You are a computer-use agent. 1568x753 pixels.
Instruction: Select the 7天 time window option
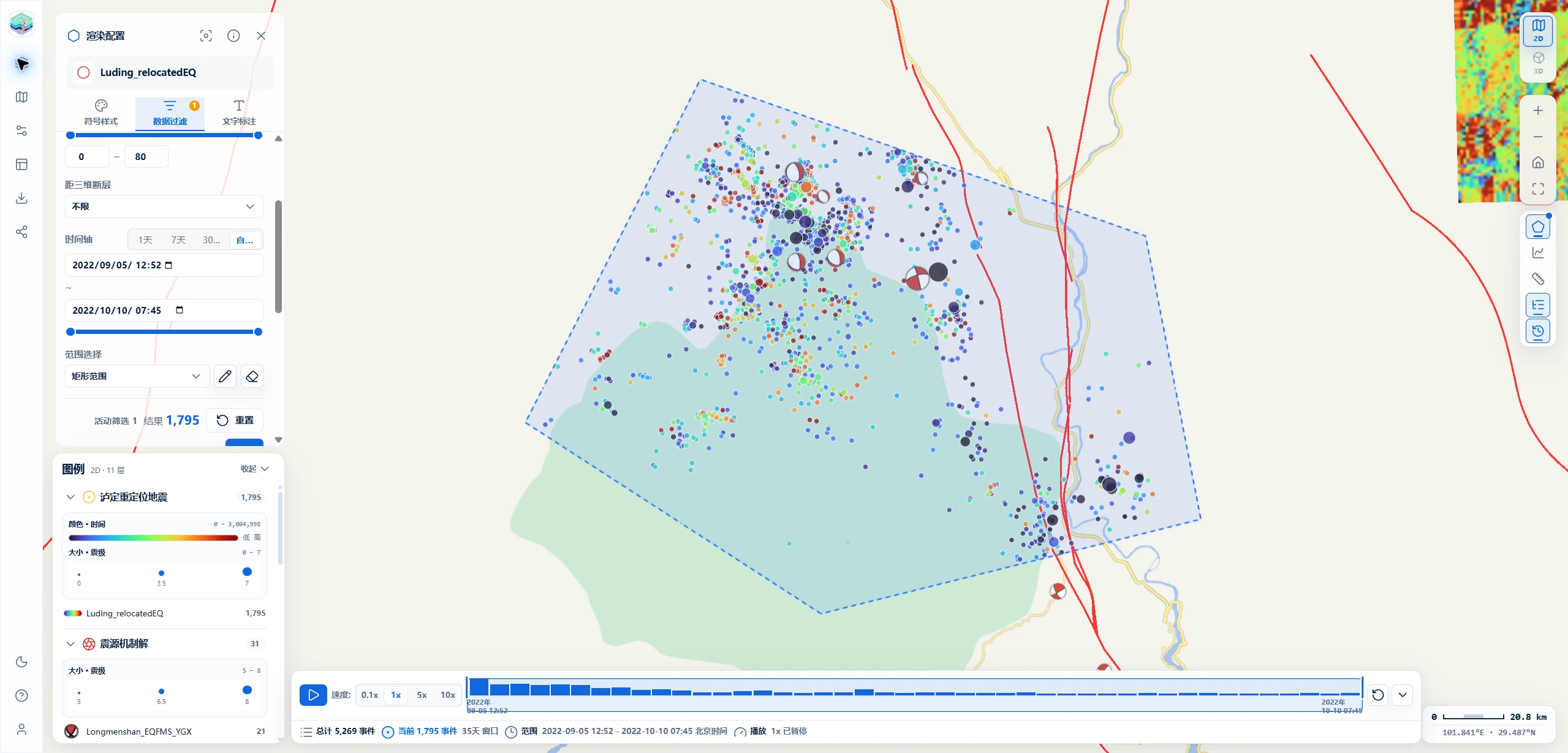178,240
